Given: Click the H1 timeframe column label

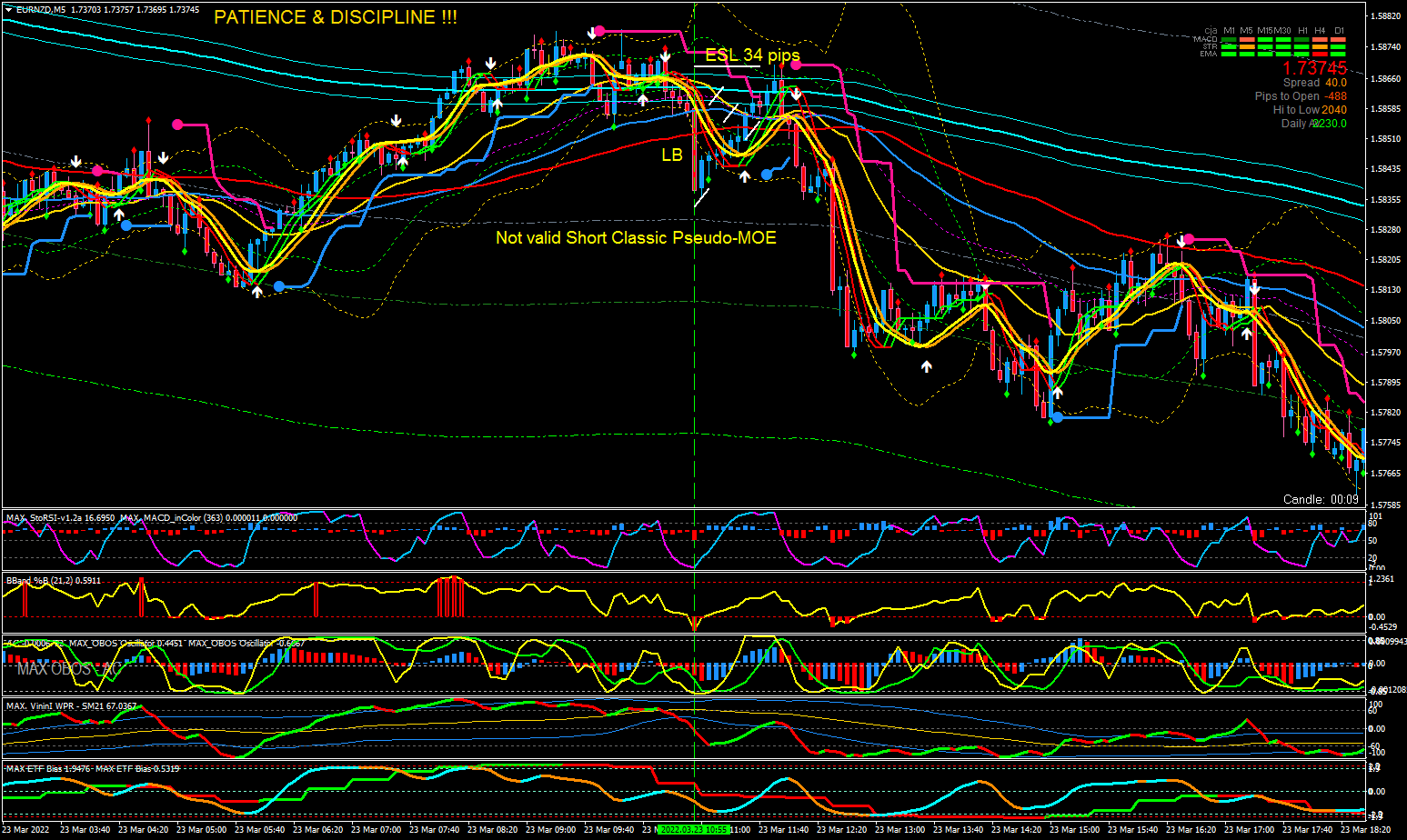Looking at the screenshot, I should 1302,31.
